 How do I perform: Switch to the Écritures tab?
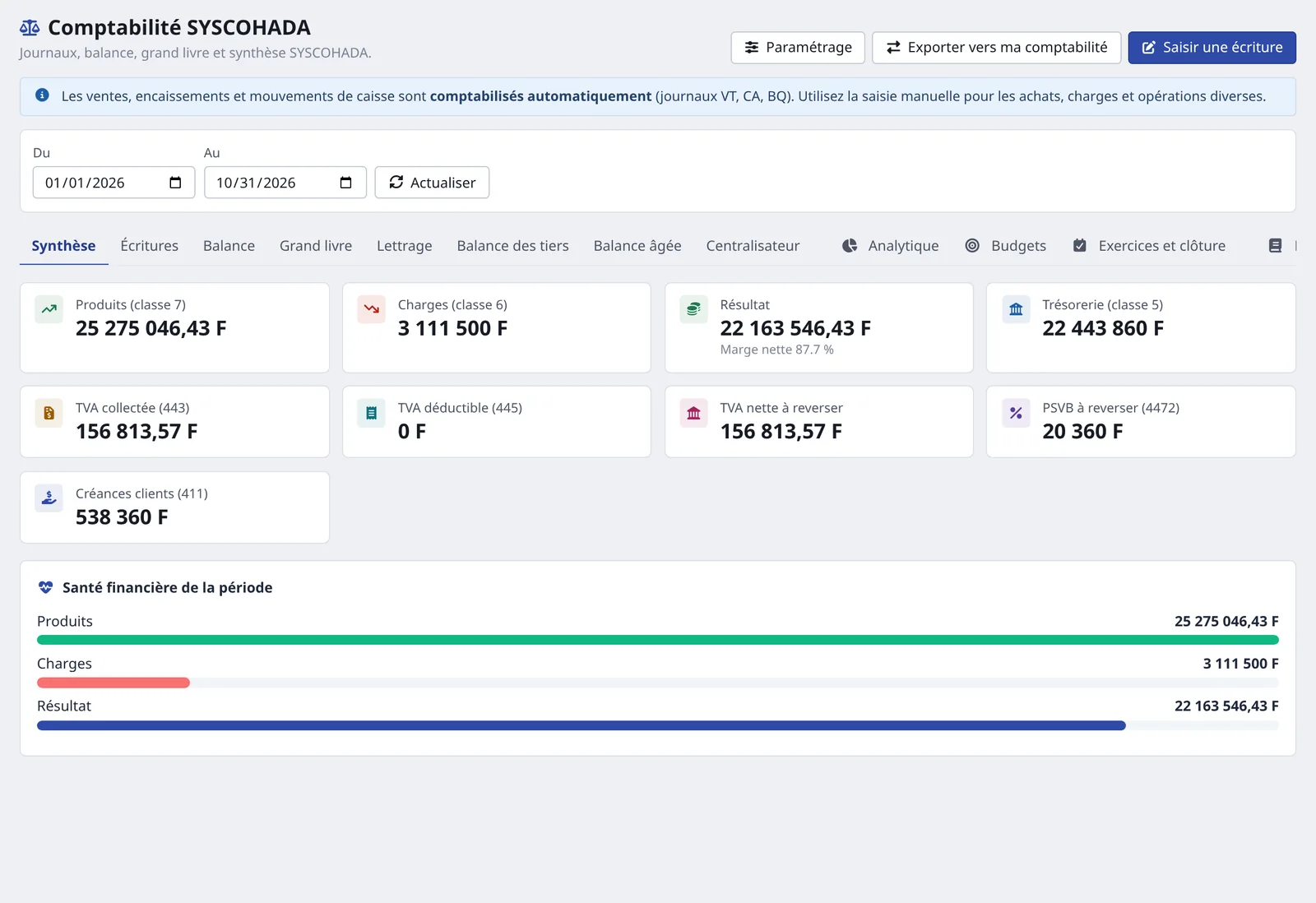150,246
